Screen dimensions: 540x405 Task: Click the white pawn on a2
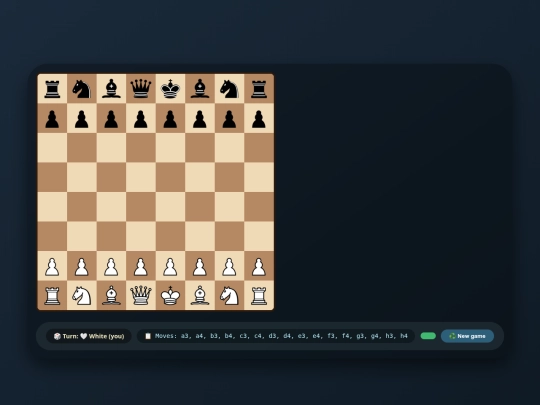tap(52, 266)
